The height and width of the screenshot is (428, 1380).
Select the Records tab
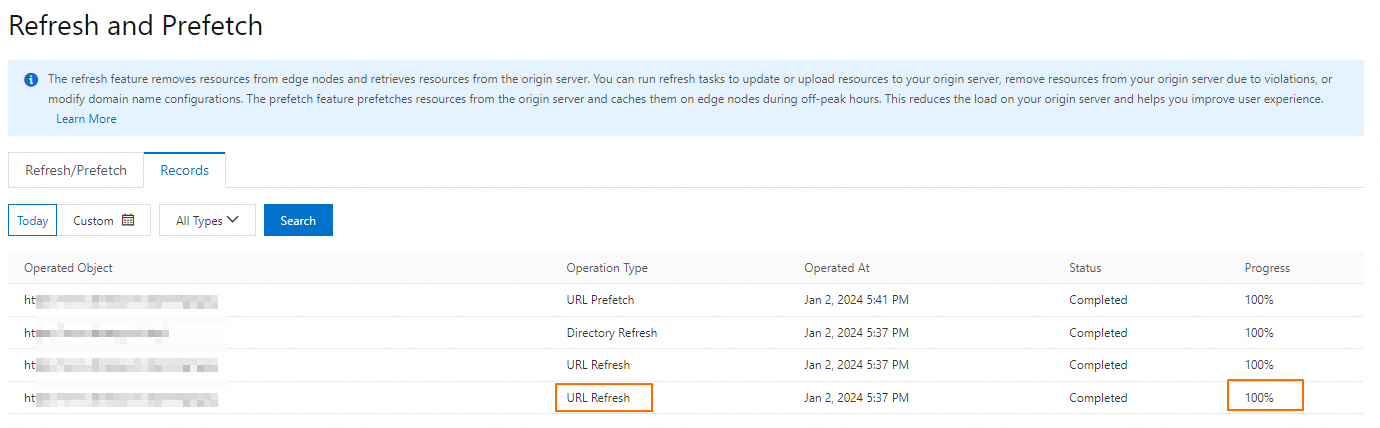(184, 170)
